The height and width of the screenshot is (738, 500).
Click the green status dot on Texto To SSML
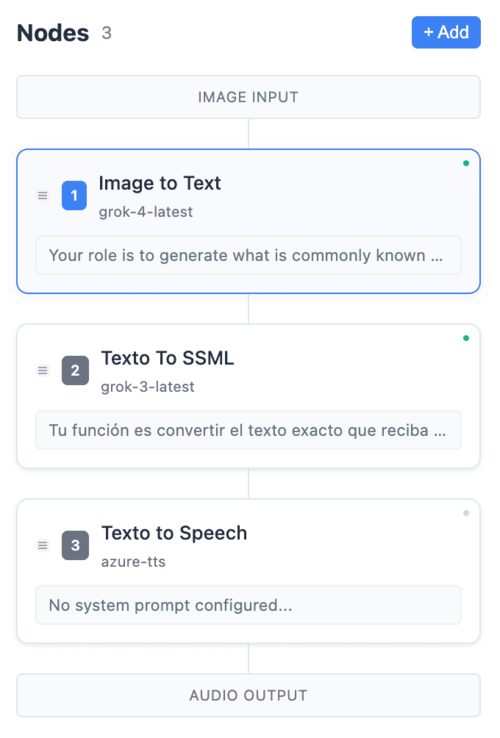(x=466, y=338)
